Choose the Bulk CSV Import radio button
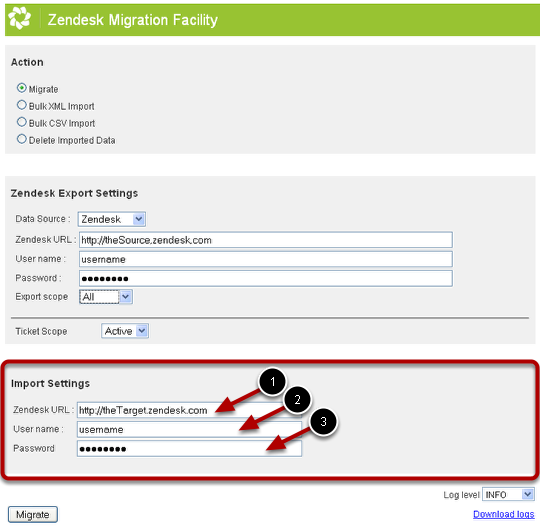Screen dimensions: 540x530 pos(21,122)
